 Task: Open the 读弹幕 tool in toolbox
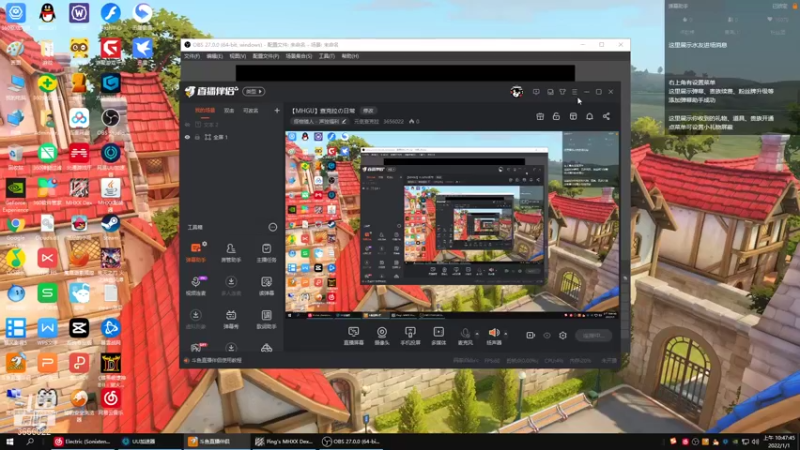pyautogui.click(x=266, y=285)
